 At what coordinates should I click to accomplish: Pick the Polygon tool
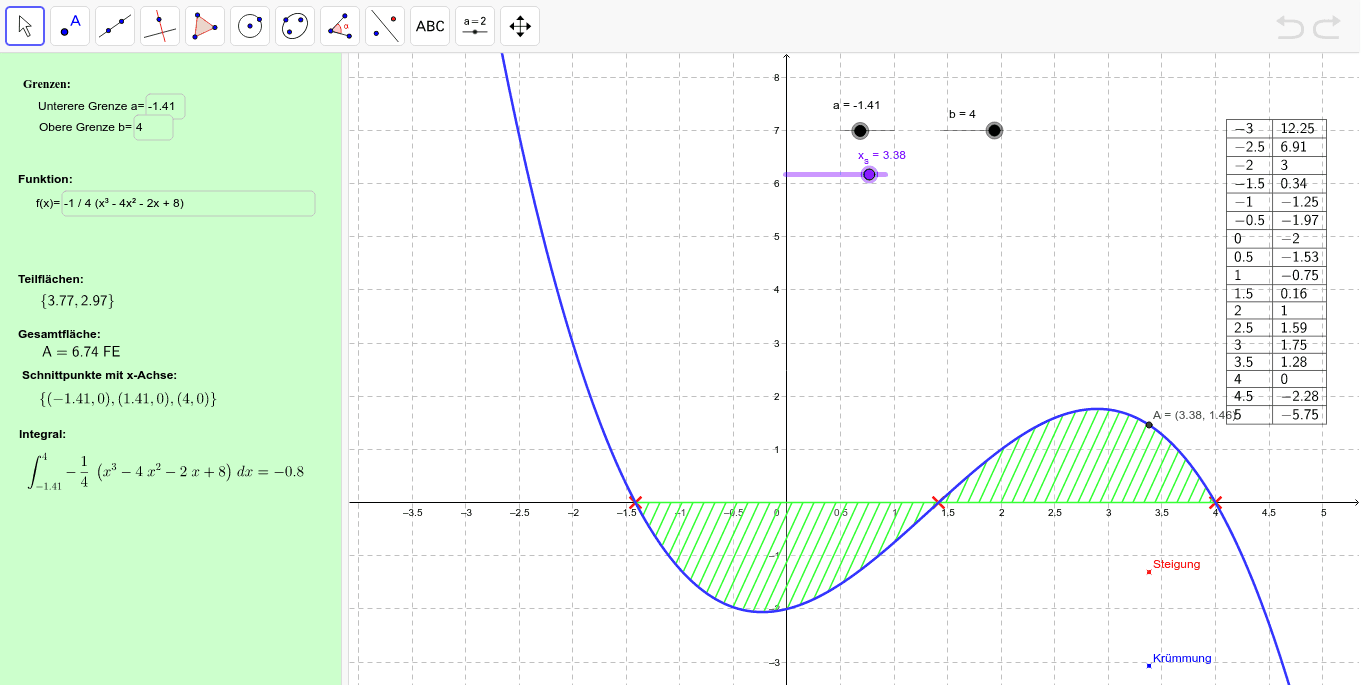click(205, 26)
